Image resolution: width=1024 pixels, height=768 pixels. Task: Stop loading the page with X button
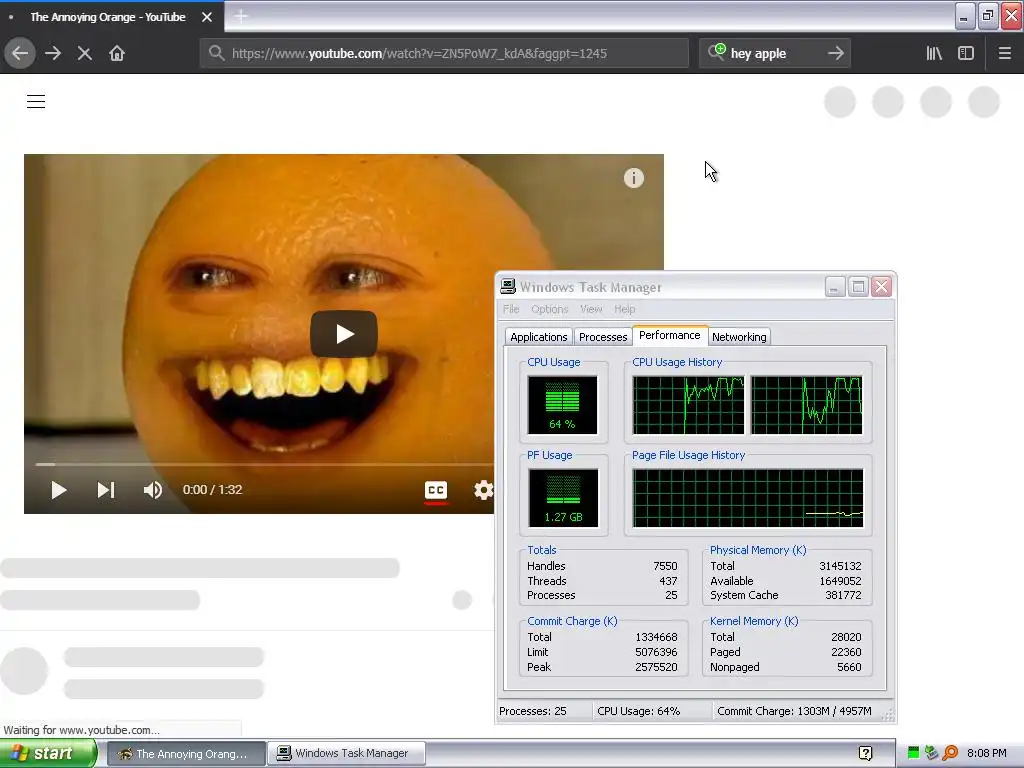(x=84, y=53)
